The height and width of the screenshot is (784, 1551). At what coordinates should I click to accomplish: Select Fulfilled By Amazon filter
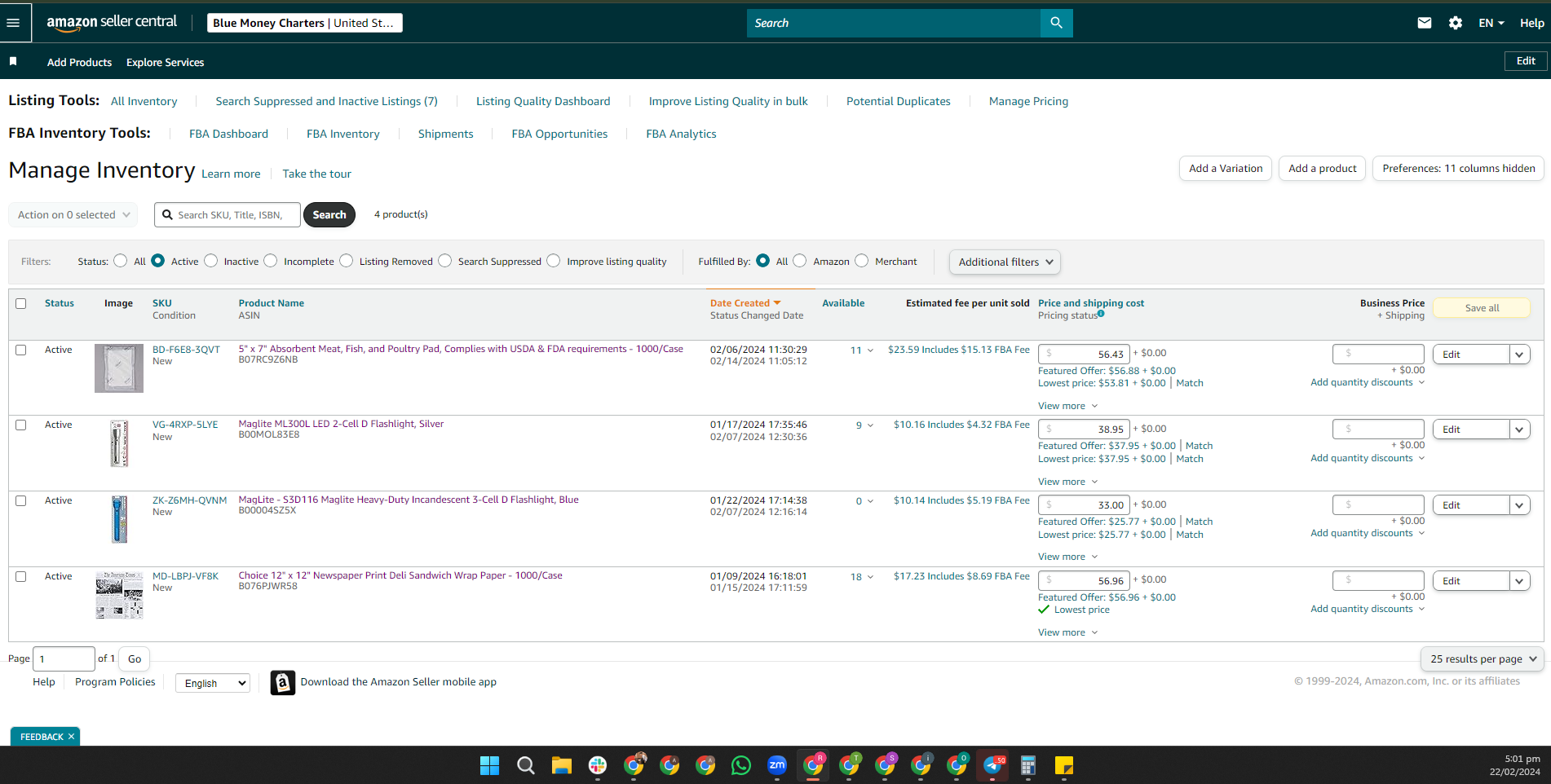point(800,261)
